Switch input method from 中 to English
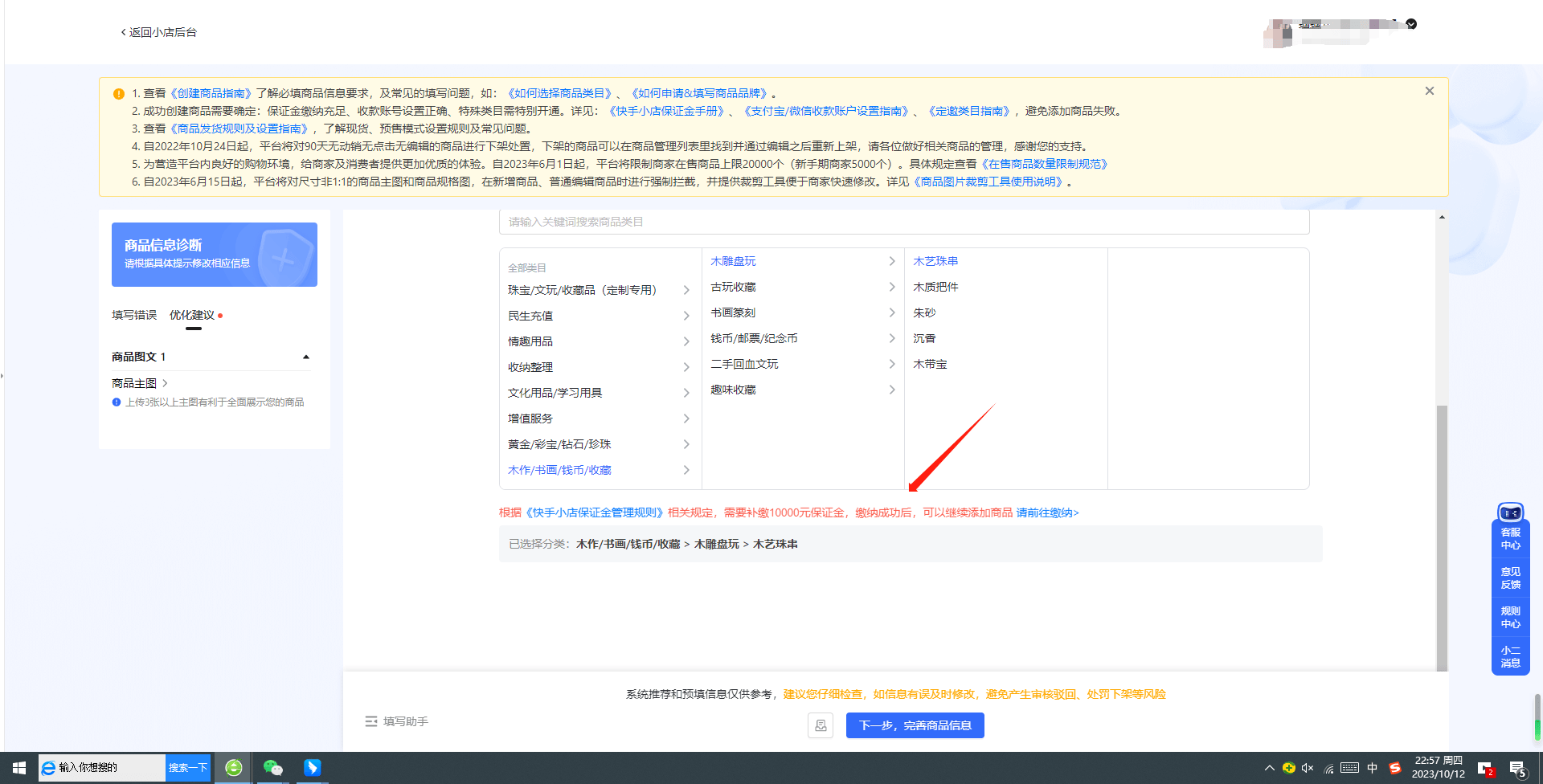 pyautogui.click(x=1372, y=767)
